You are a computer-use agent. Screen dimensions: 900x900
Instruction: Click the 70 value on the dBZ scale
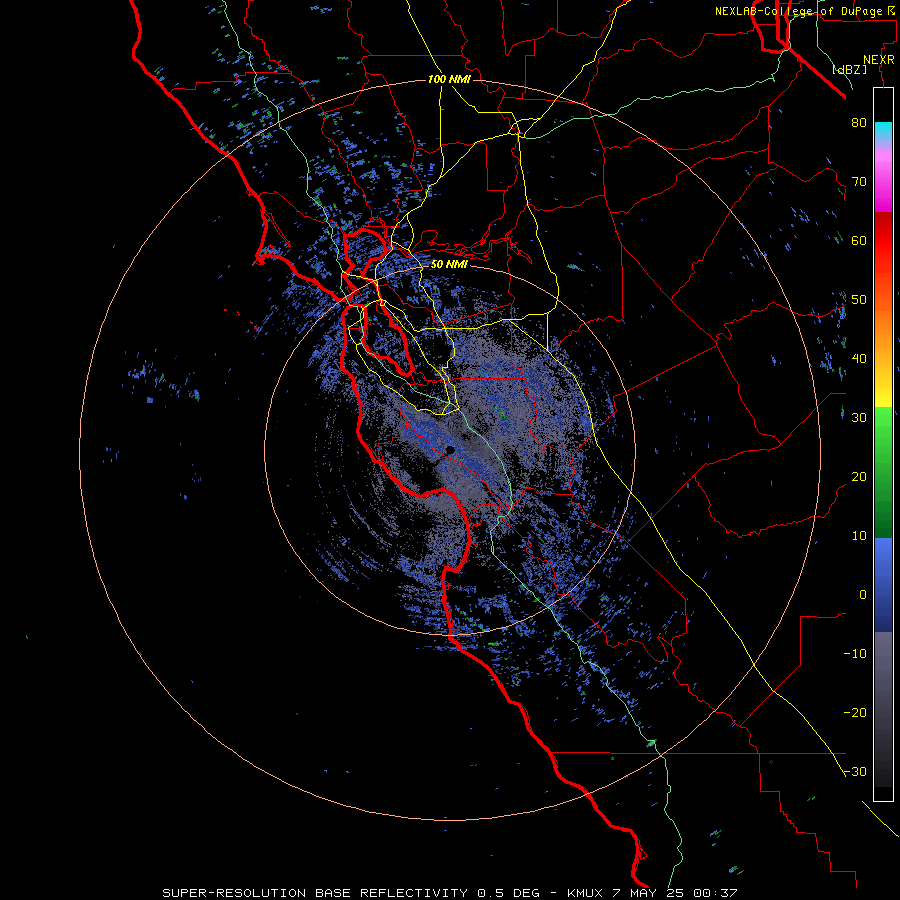tap(859, 181)
